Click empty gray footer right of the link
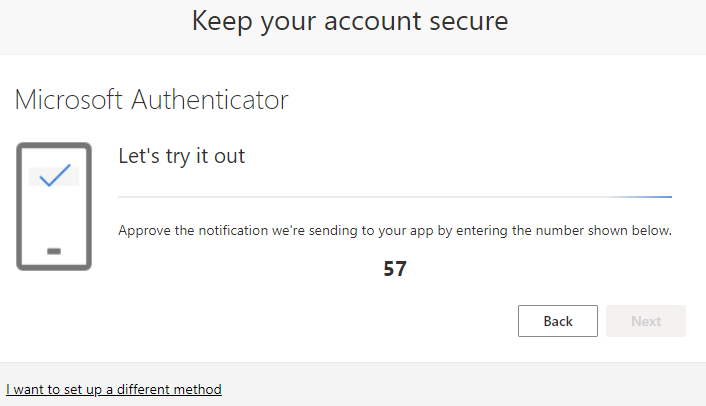This screenshot has width=706, height=406. click(x=480, y=389)
